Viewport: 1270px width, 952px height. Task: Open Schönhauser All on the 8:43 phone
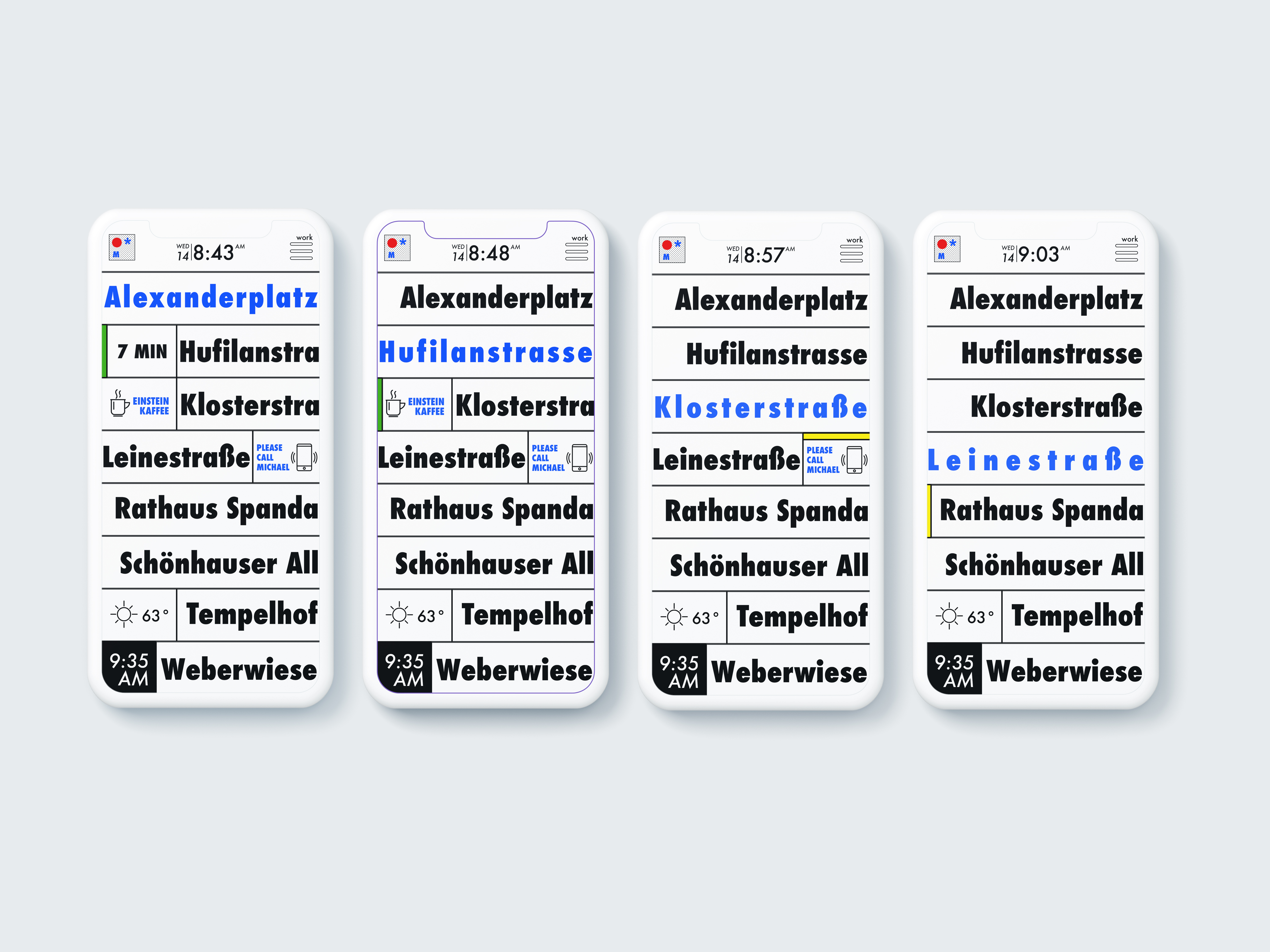pos(211,562)
